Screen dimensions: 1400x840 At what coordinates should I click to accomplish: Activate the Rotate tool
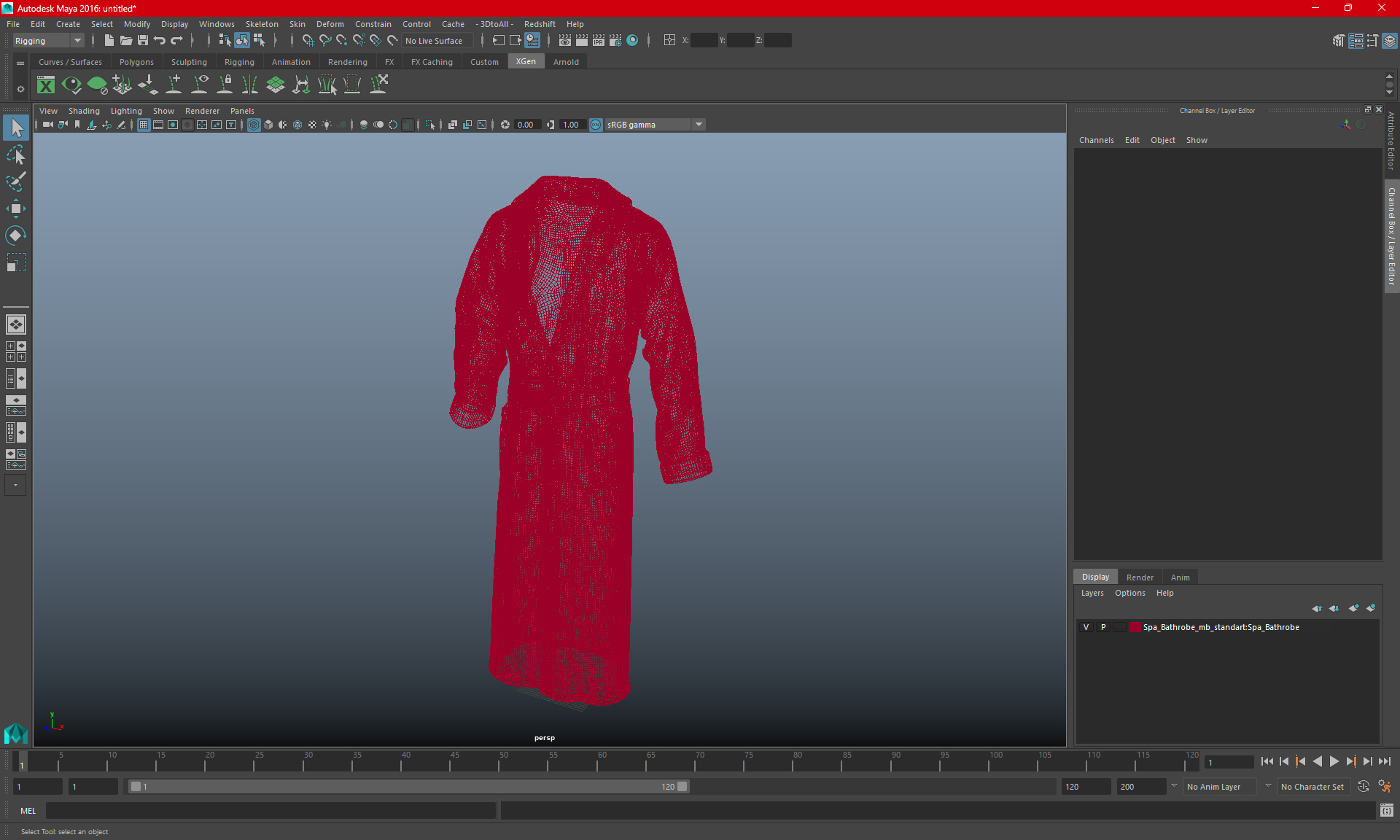[x=16, y=235]
